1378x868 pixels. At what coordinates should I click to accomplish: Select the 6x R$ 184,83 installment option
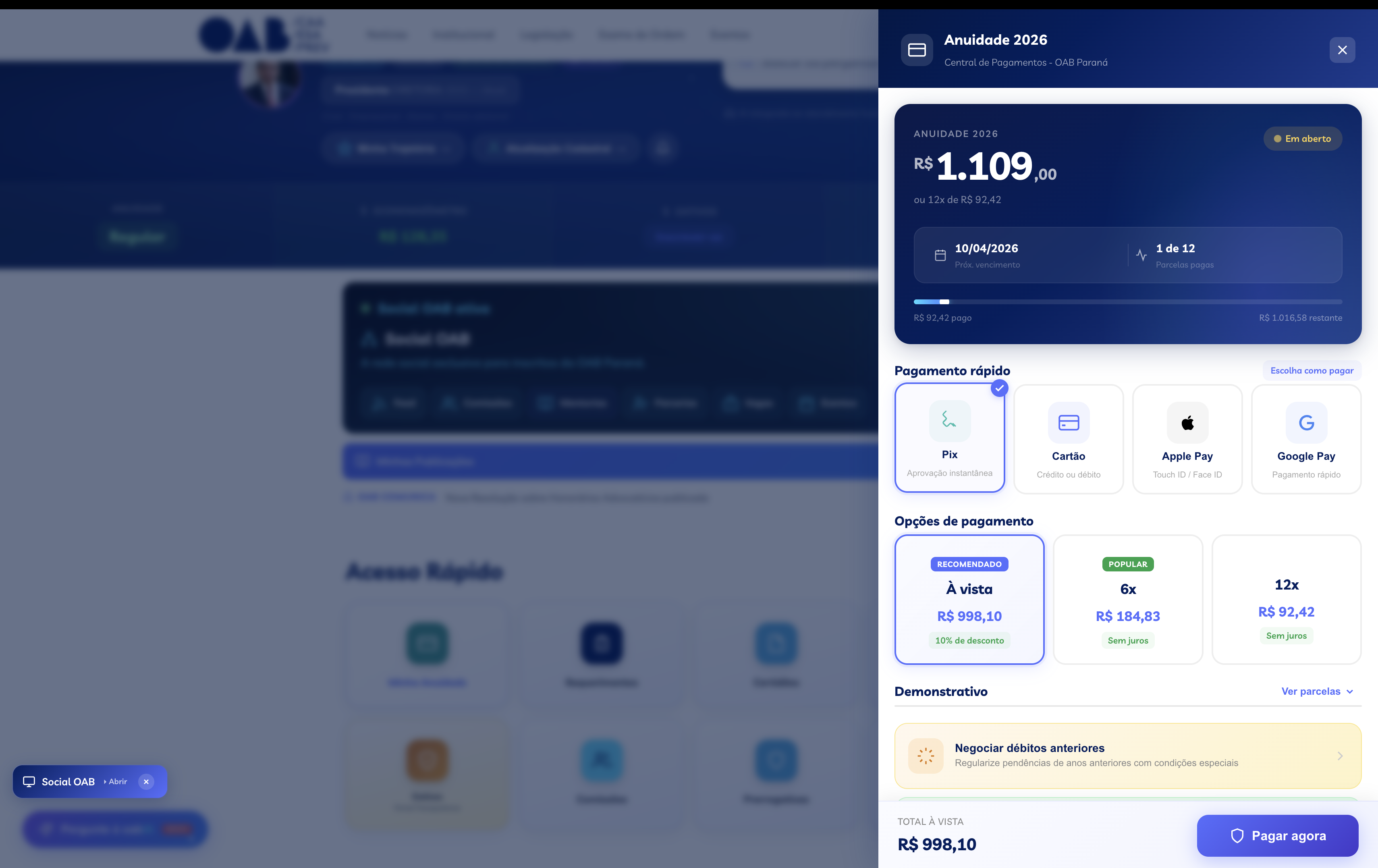(1127, 600)
